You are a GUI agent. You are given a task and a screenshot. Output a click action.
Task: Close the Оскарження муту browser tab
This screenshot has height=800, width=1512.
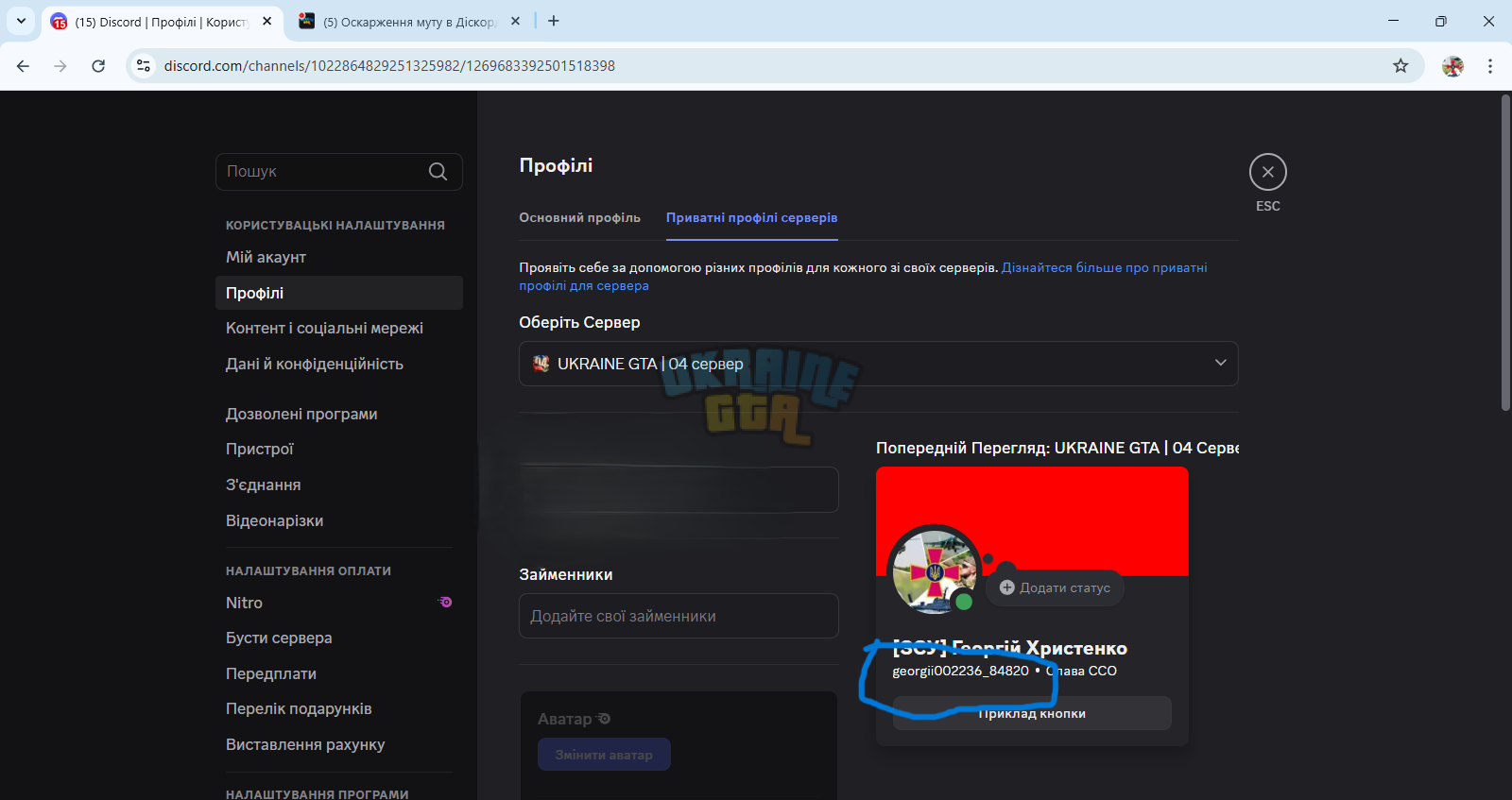pyautogui.click(x=515, y=21)
